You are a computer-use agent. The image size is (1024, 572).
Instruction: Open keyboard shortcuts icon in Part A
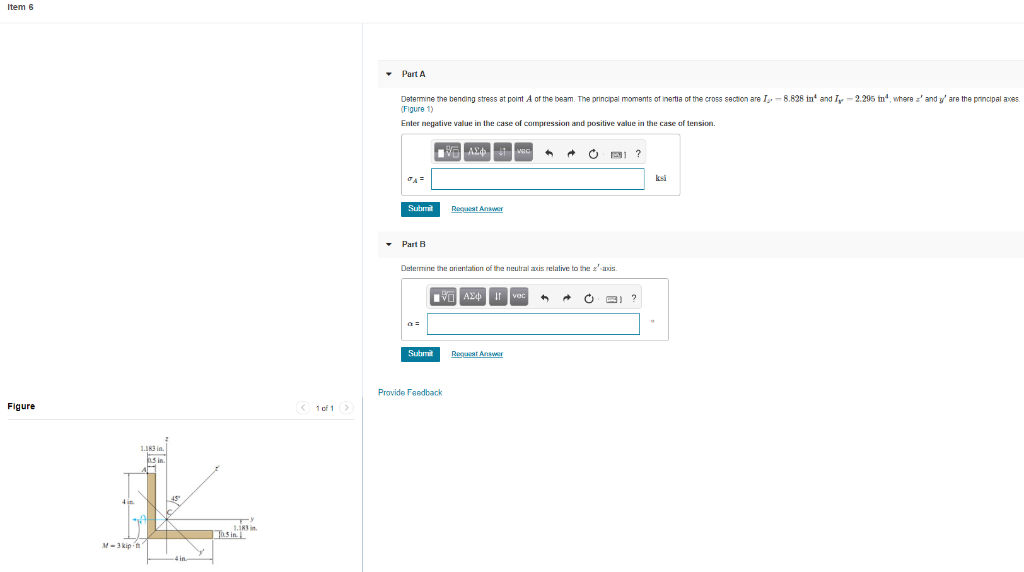(618, 154)
